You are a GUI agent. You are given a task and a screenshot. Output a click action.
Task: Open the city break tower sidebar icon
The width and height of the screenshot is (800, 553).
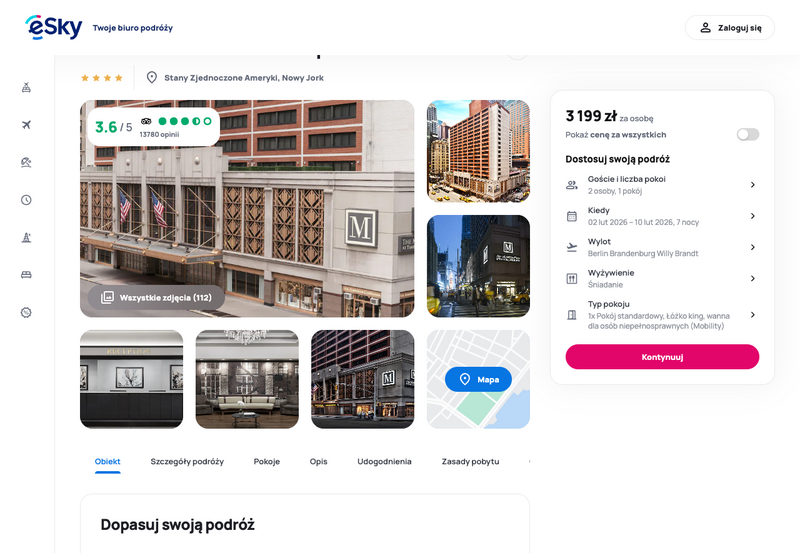coord(26,237)
